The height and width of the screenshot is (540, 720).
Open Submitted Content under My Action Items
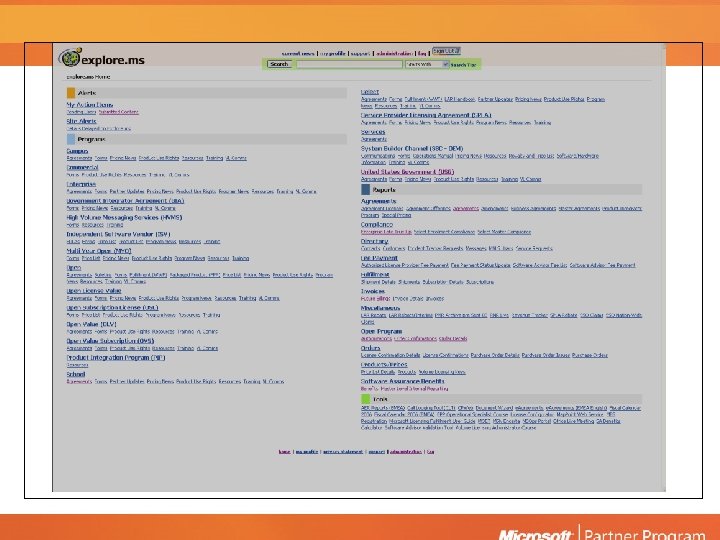pyautogui.click(x=118, y=112)
